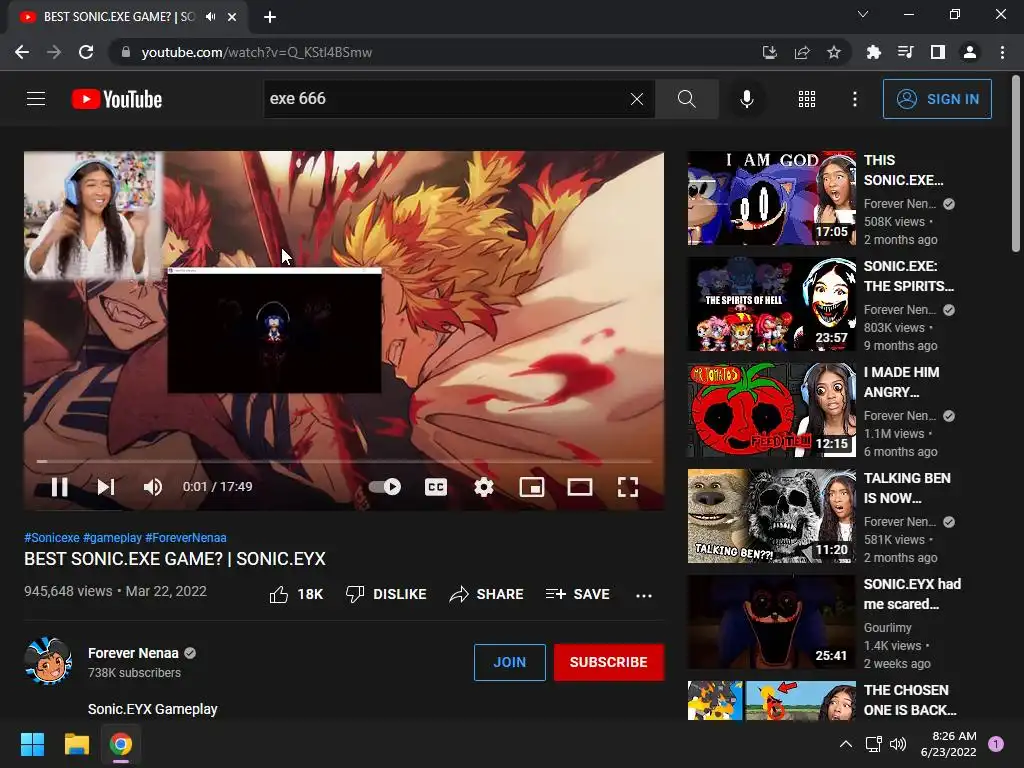Image resolution: width=1024 pixels, height=768 pixels.
Task: Open the Windows Start menu
Action: pos(32,744)
